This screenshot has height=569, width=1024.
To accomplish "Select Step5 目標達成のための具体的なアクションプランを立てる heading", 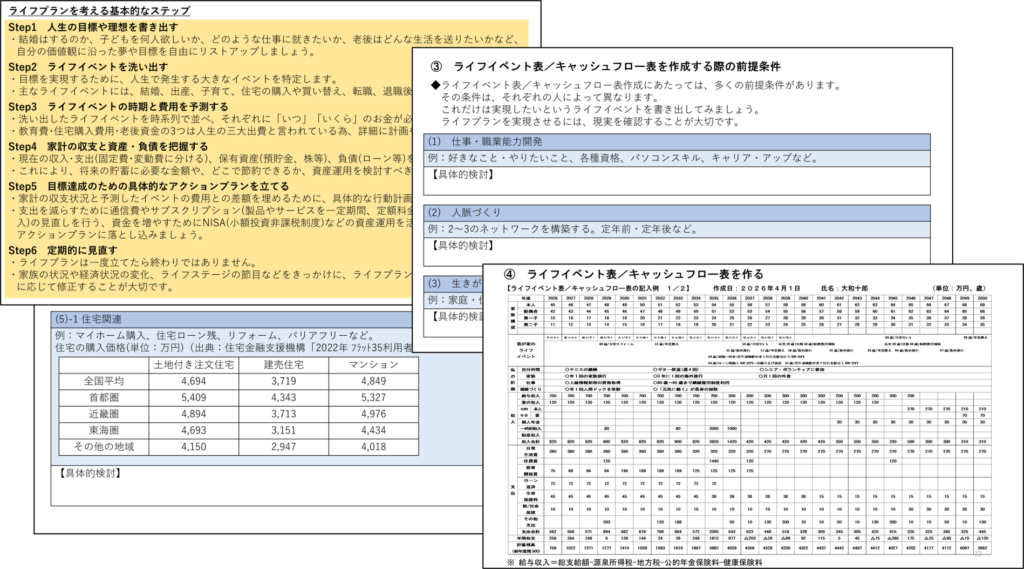I will [x=148, y=186].
